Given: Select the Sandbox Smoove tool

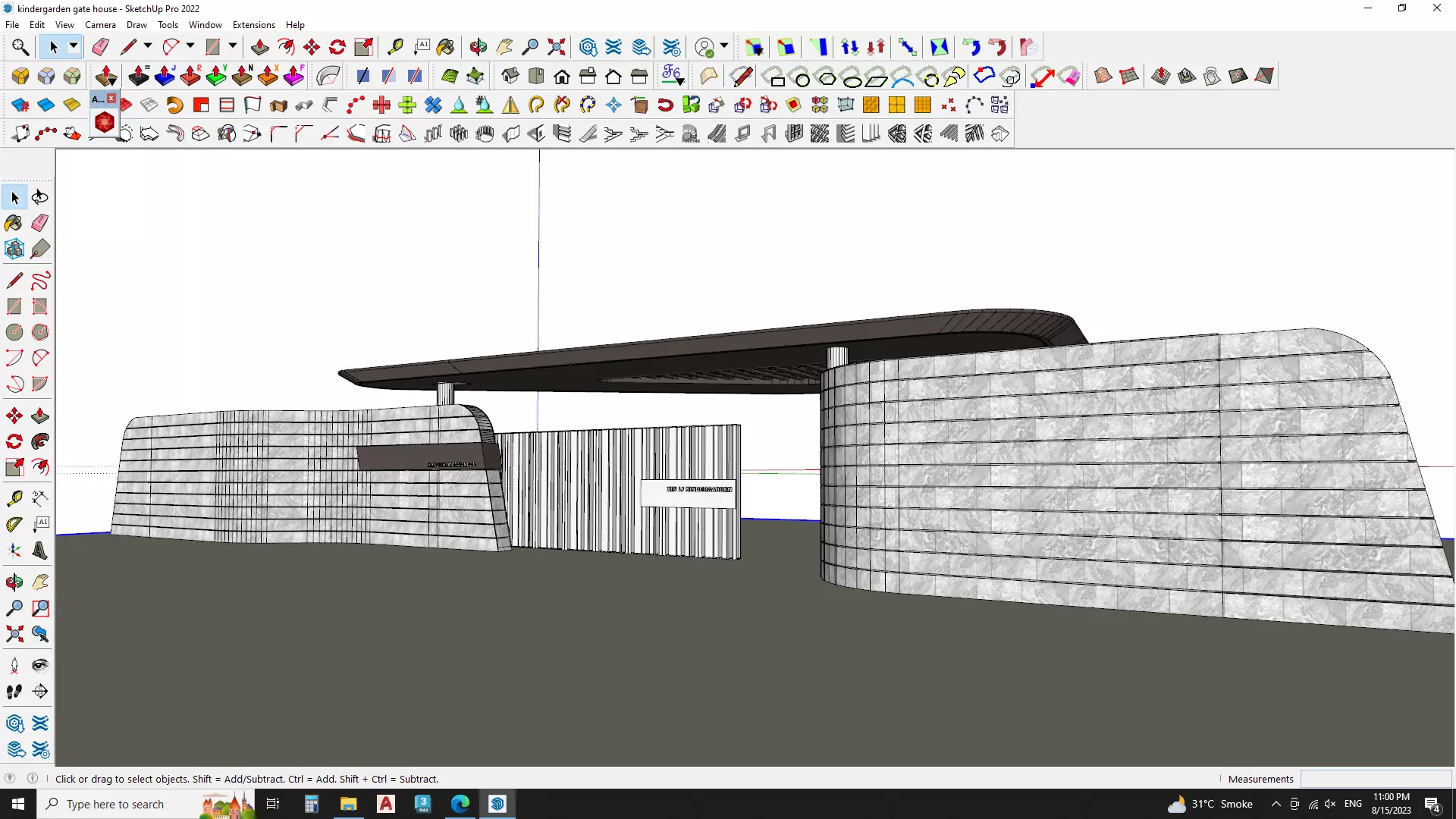Looking at the screenshot, I should click(x=1161, y=76).
